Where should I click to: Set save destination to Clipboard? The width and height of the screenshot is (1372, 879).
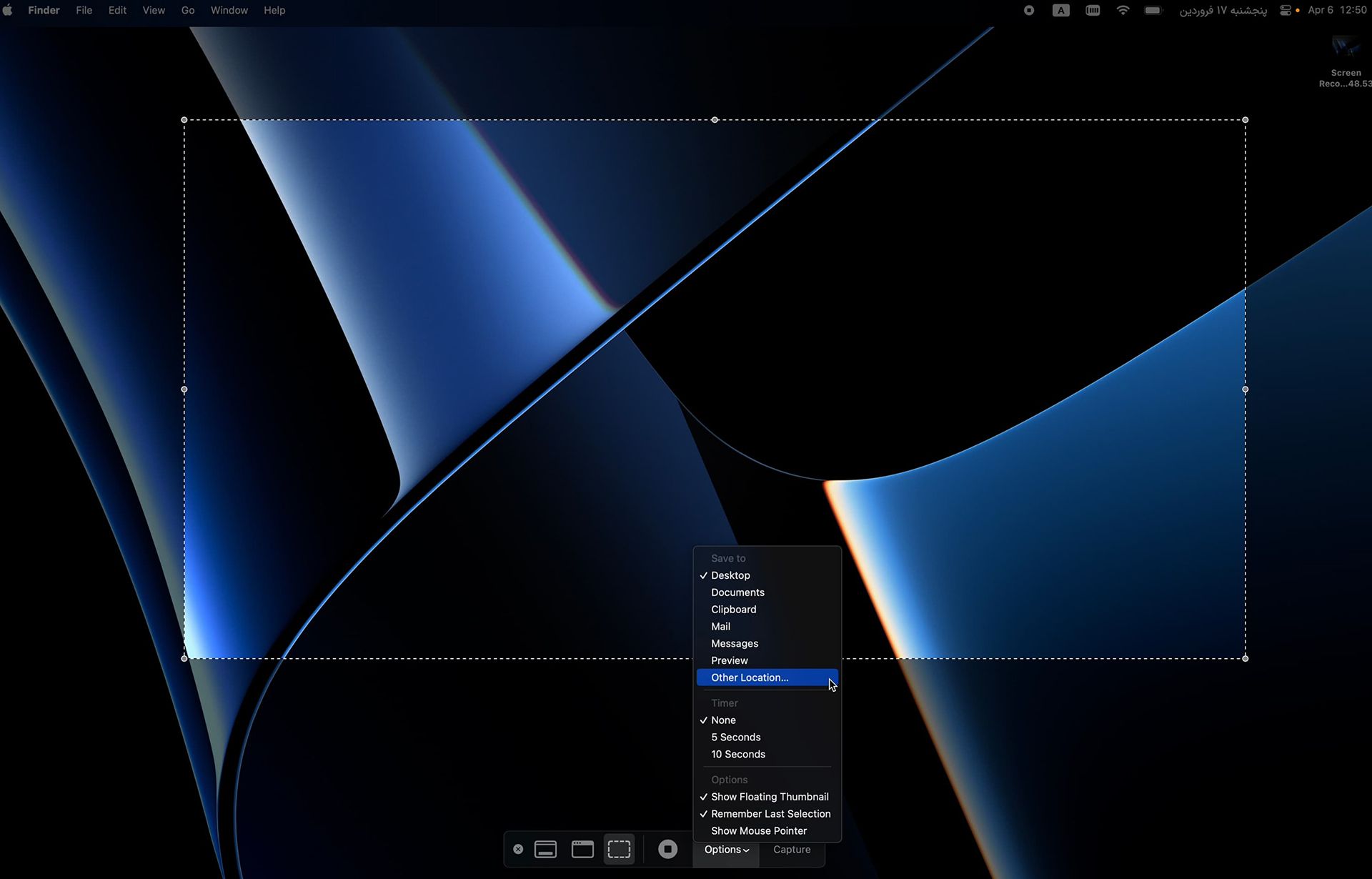(x=767, y=610)
